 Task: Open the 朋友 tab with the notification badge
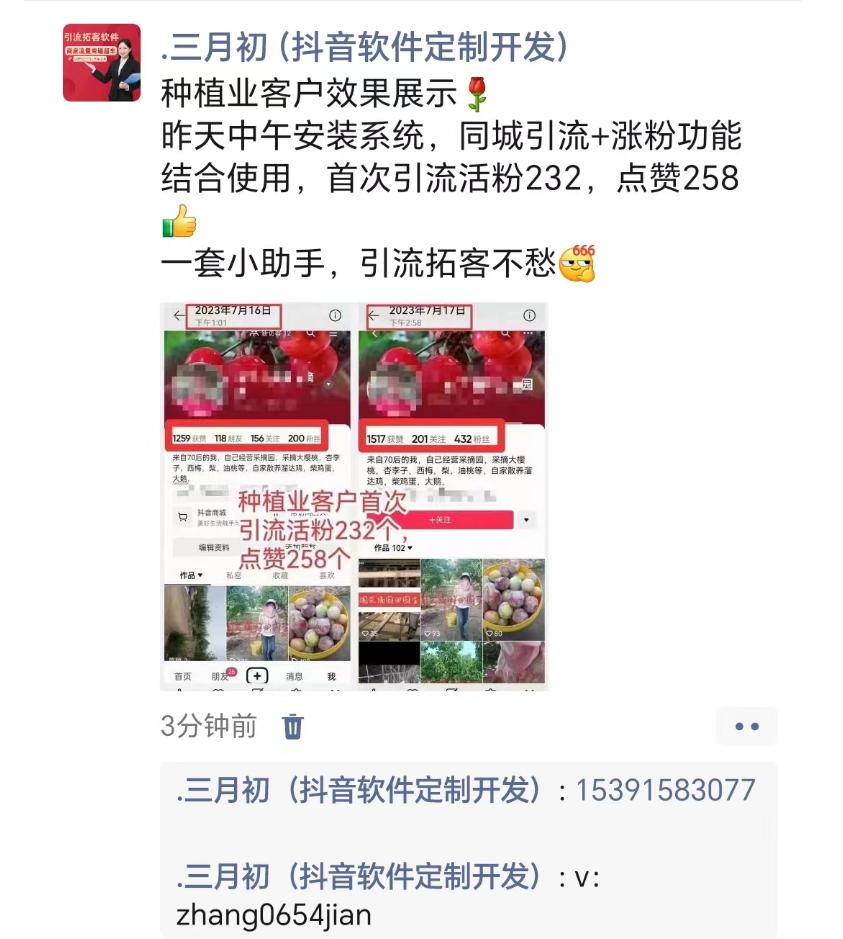222,676
